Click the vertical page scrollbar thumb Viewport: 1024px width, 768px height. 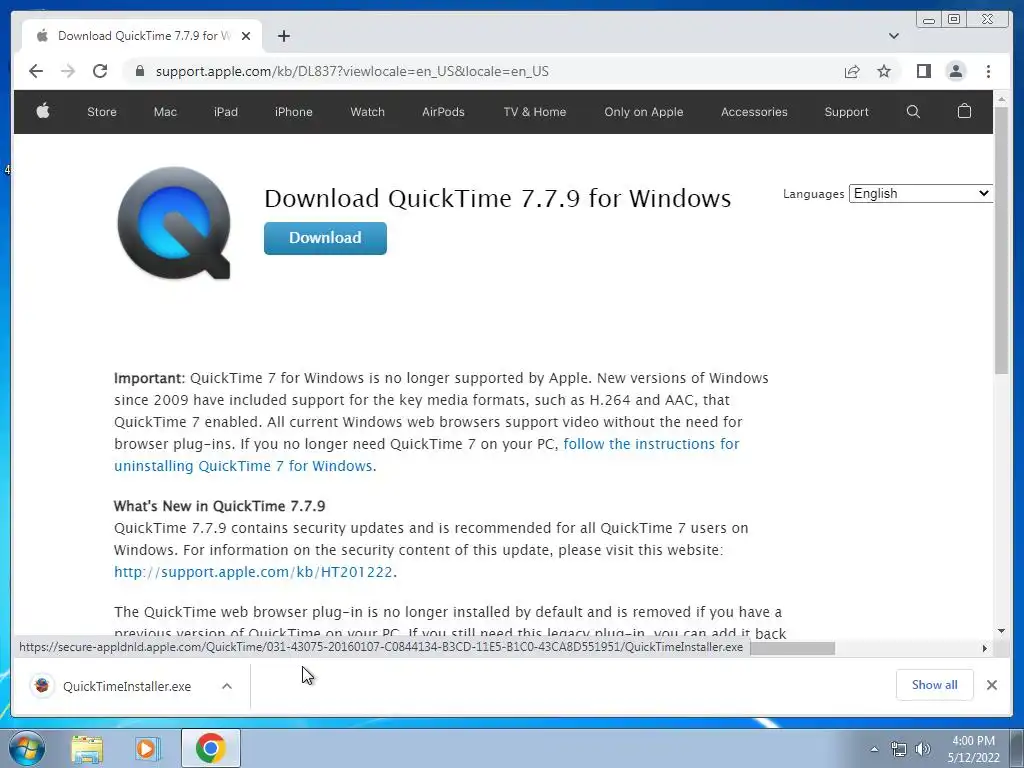(x=1002, y=240)
